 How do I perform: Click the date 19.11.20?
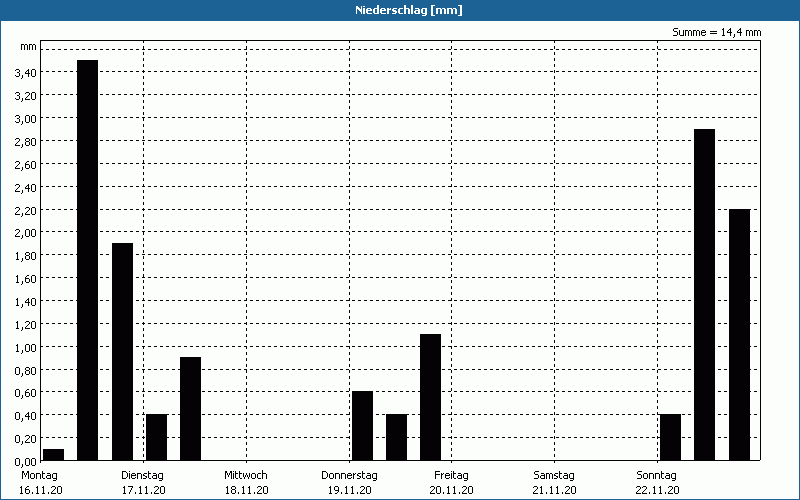click(349, 490)
